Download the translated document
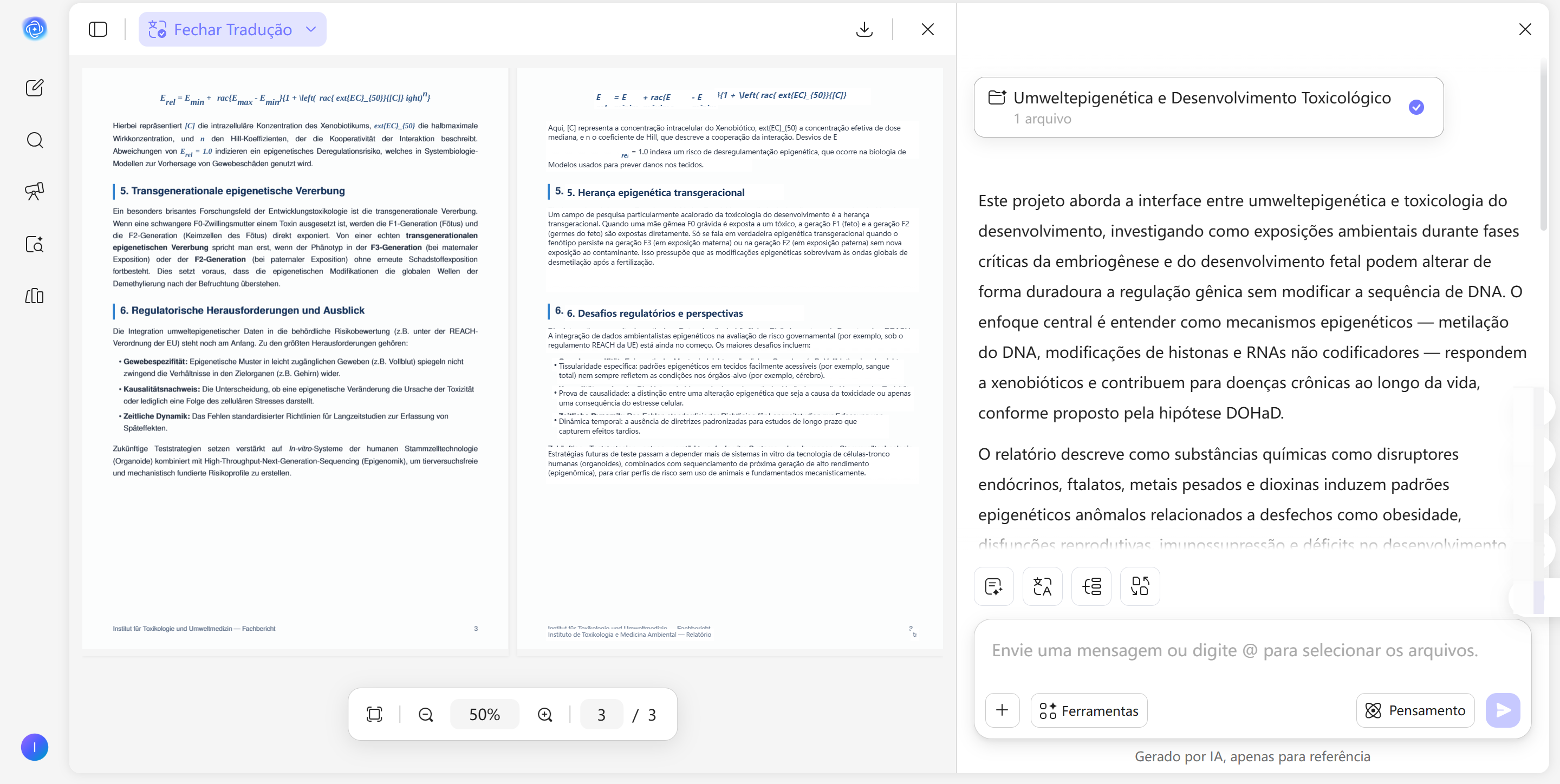1560x784 pixels. tap(864, 29)
